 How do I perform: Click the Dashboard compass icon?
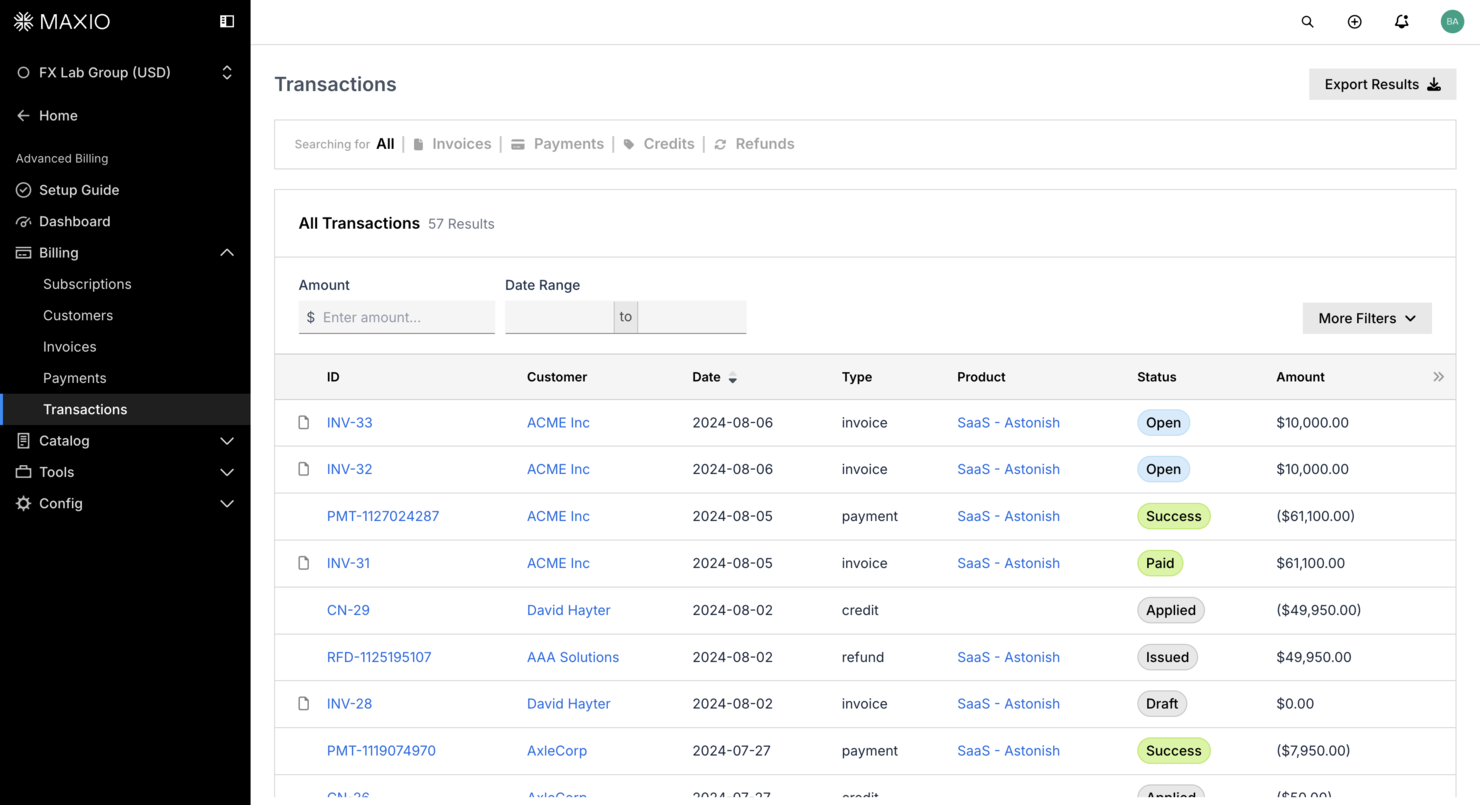pyautogui.click(x=22, y=221)
